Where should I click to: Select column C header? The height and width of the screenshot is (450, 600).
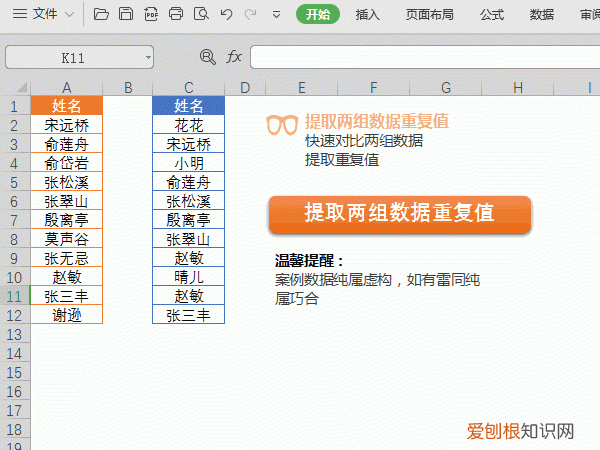[189, 88]
